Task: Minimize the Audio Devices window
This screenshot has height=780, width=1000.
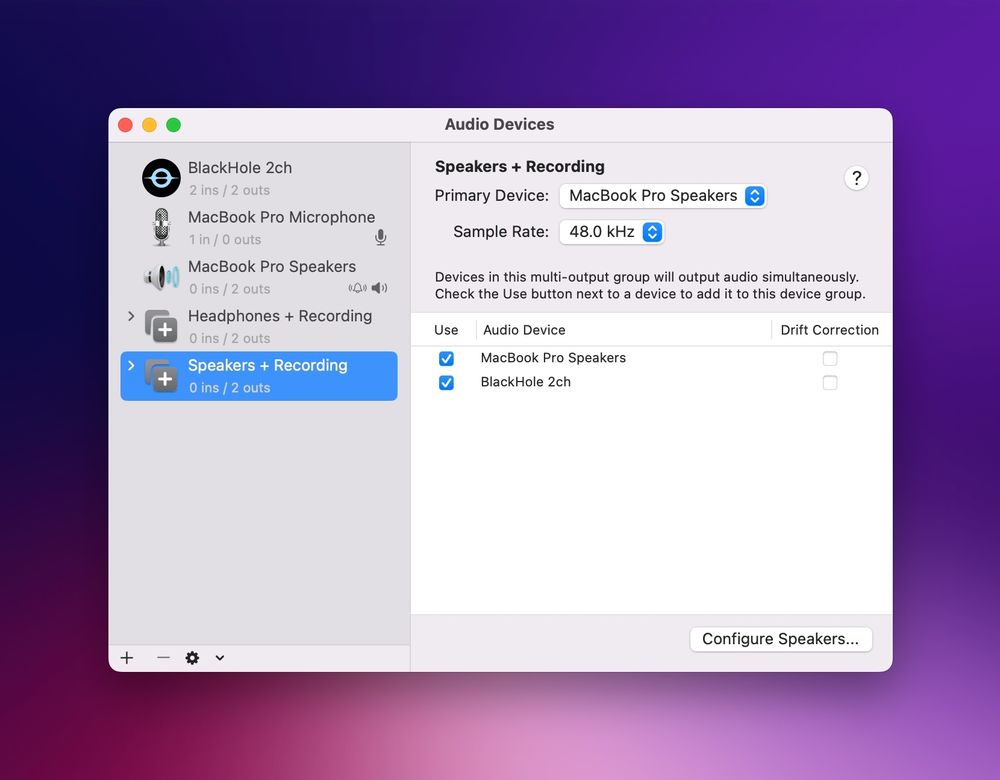Action: 149,125
